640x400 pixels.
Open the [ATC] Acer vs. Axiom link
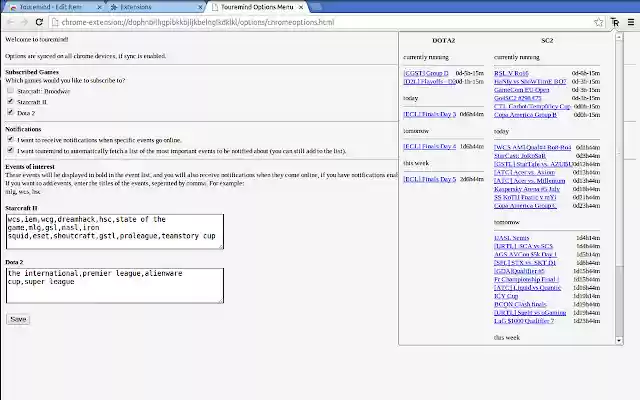coord(524,172)
